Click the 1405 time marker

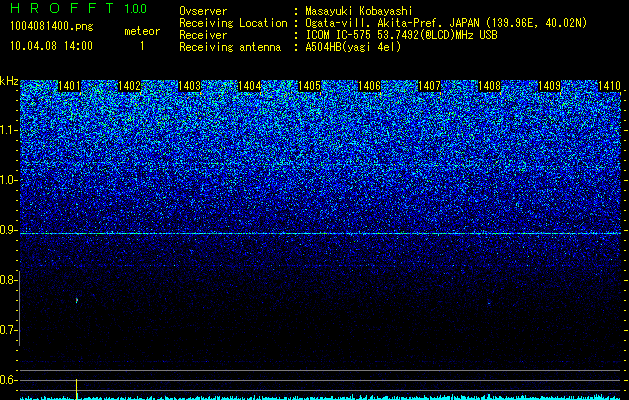309,86
